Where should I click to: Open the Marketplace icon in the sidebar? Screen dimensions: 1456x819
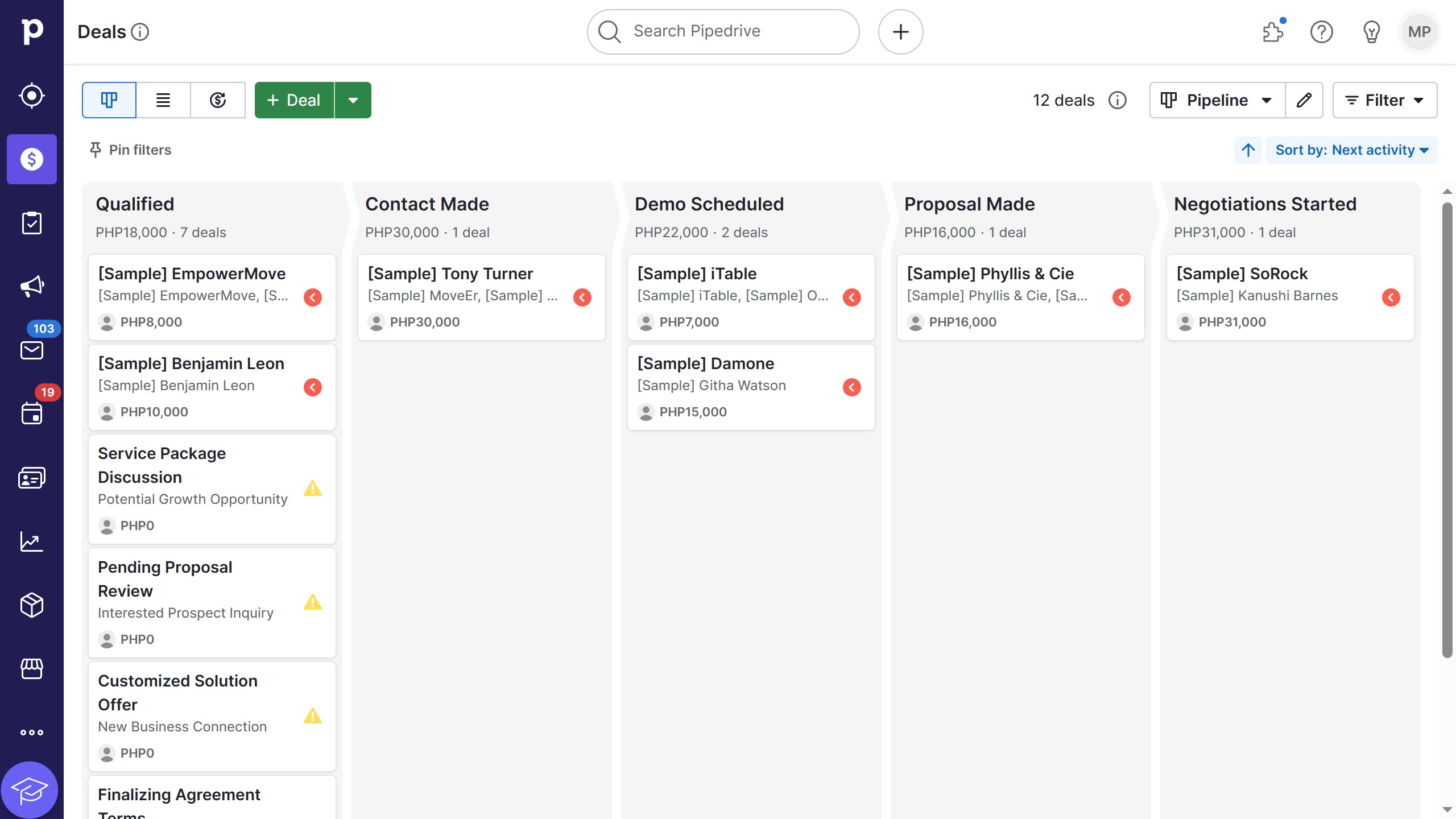pyautogui.click(x=31, y=668)
